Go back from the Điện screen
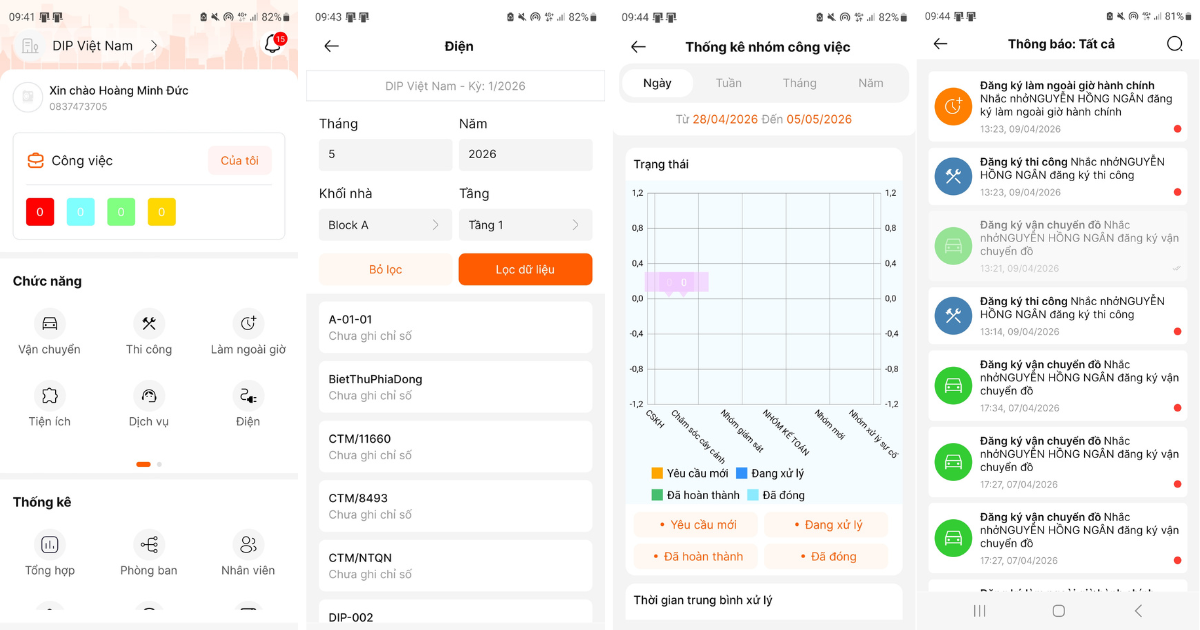Viewport: 1200px width, 630px height. (331, 46)
